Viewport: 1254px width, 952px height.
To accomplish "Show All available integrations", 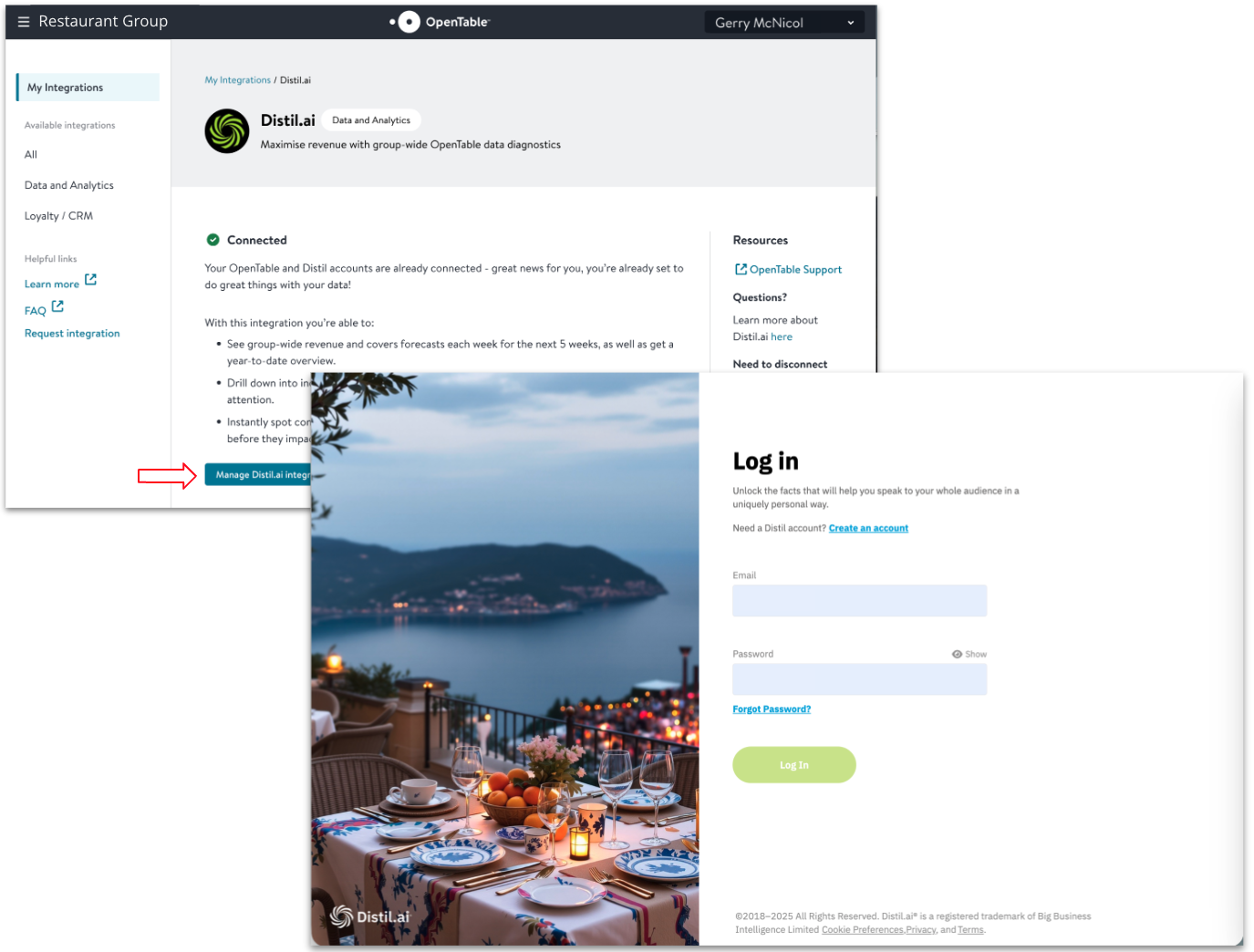I will click(31, 155).
